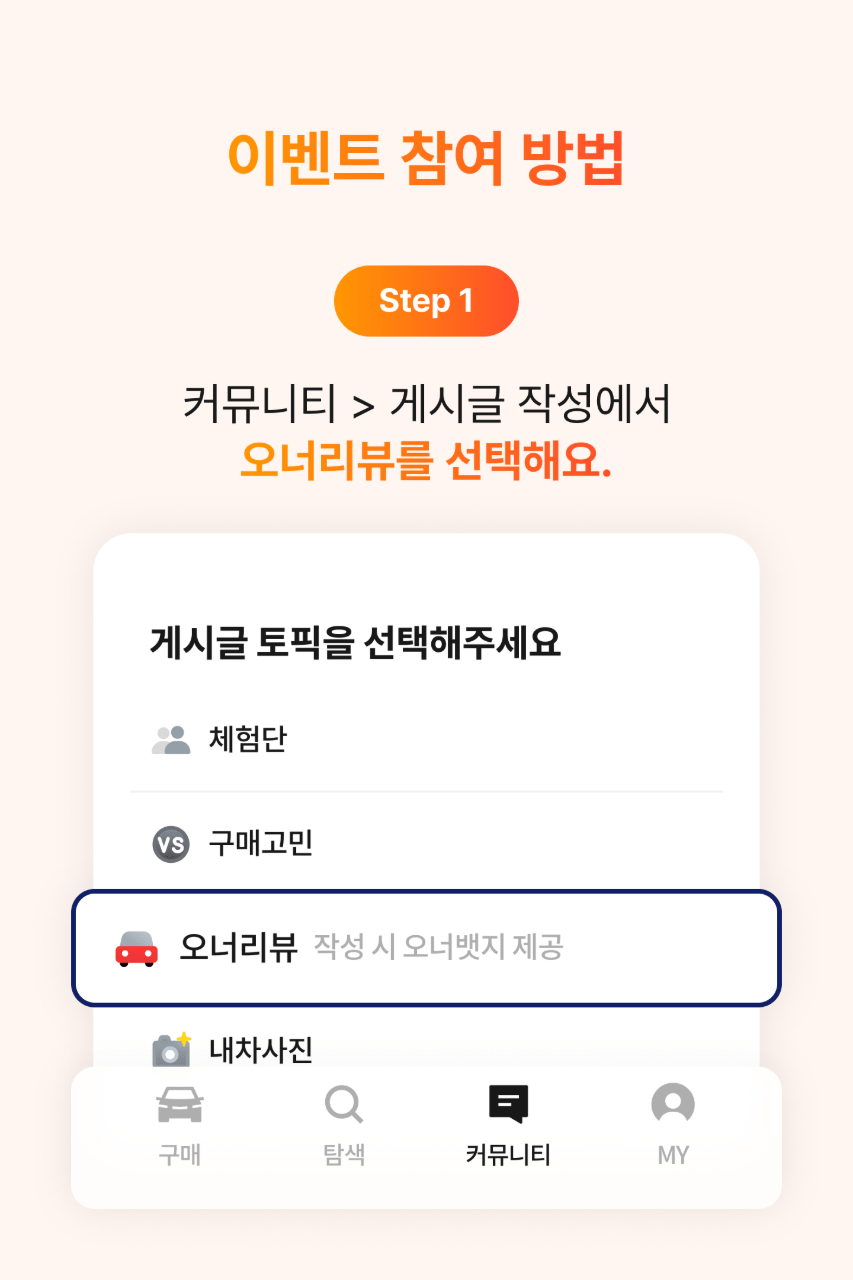Viewport: 853px width, 1280px height.
Task: Go to the 탐색 tab label
Action: click(343, 1155)
